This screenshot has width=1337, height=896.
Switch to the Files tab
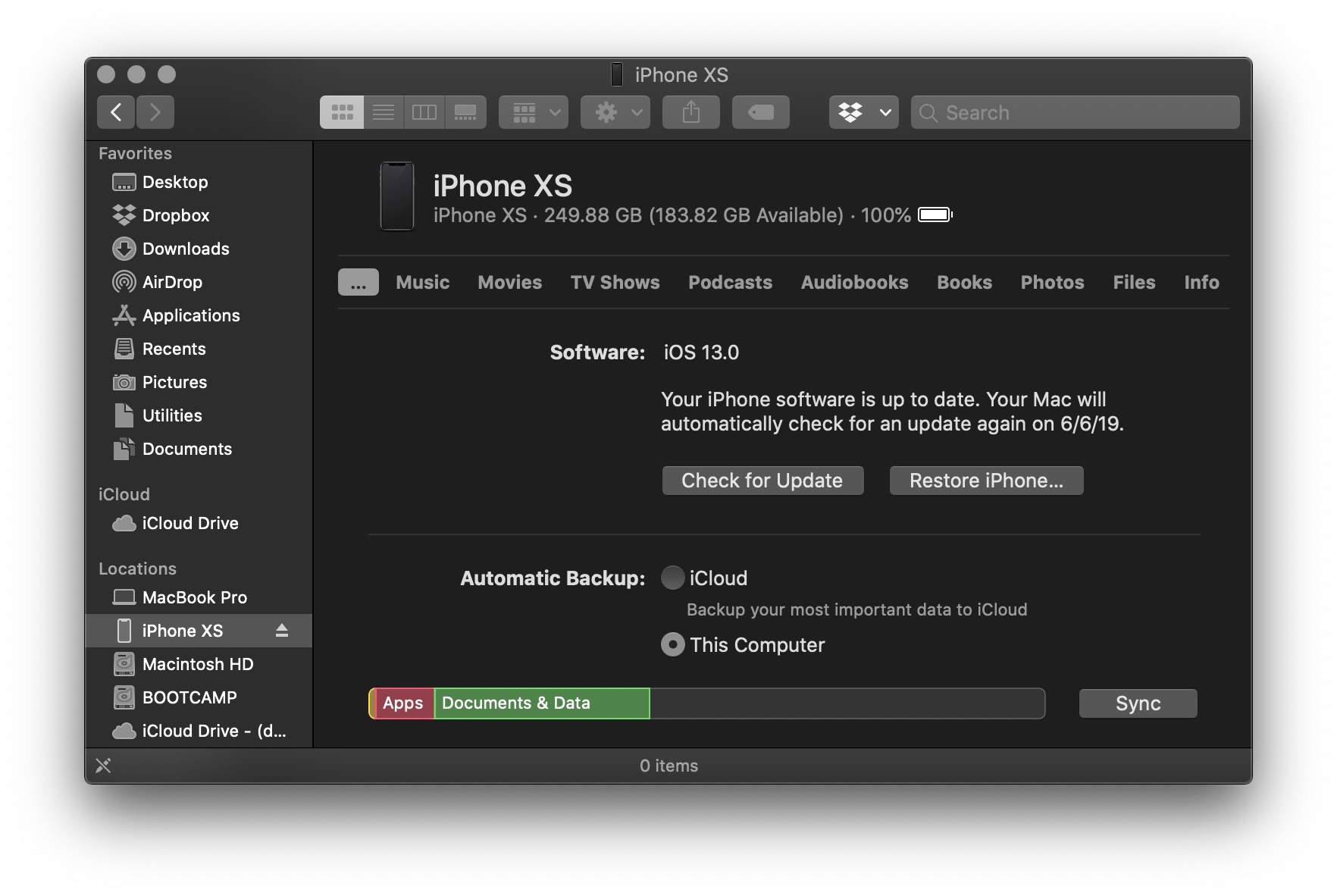click(1135, 282)
